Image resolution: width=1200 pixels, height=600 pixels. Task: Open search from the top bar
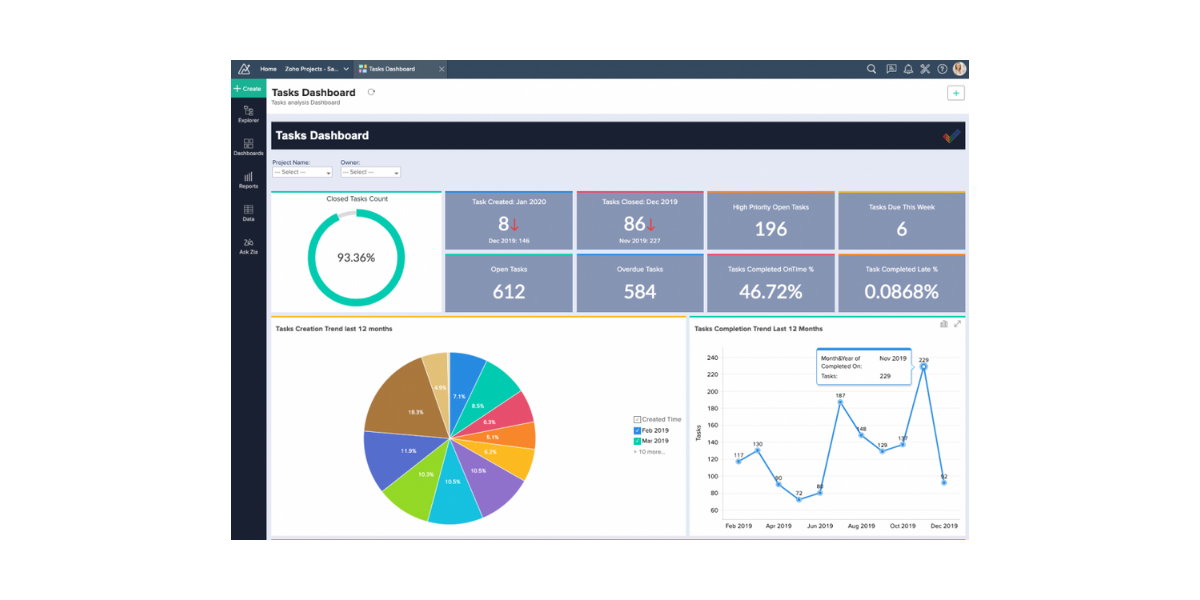[872, 69]
